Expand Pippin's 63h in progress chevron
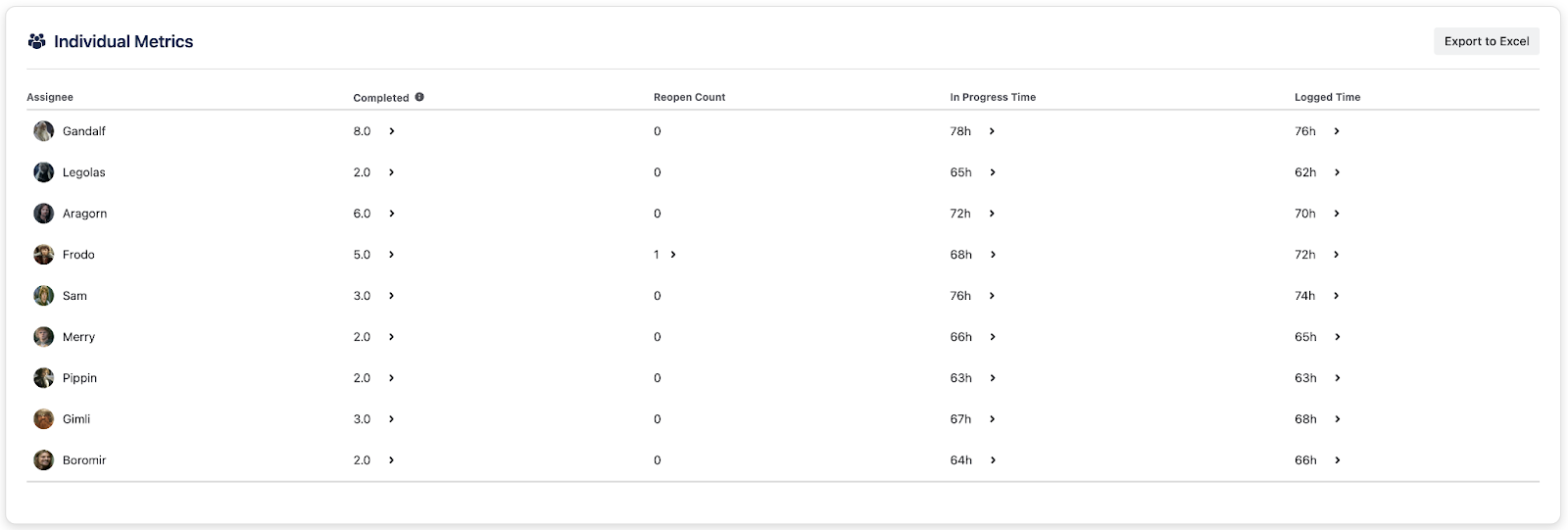 tap(992, 378)
